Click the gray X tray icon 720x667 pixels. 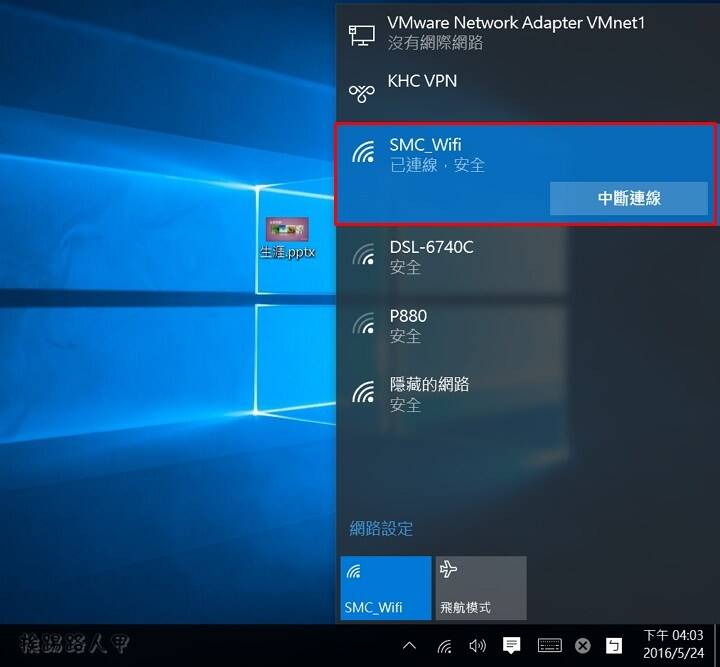tap(582, 646)
